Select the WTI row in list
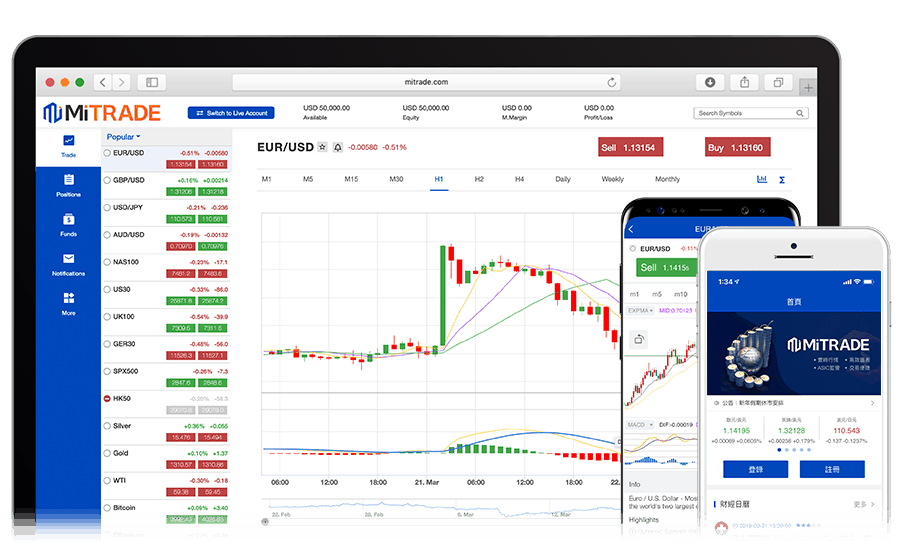The height and width of the screenshot is (544, 900). point(166,486)
